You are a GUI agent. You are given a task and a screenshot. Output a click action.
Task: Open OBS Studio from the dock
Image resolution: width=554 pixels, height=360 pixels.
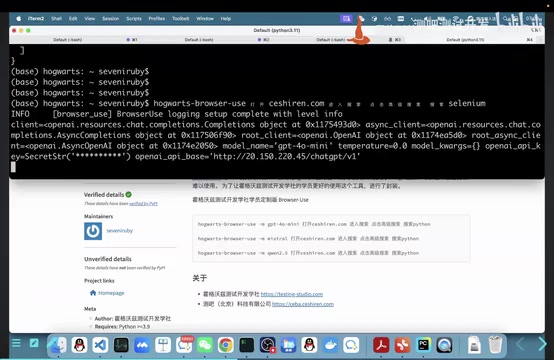(x=267, y=344)
